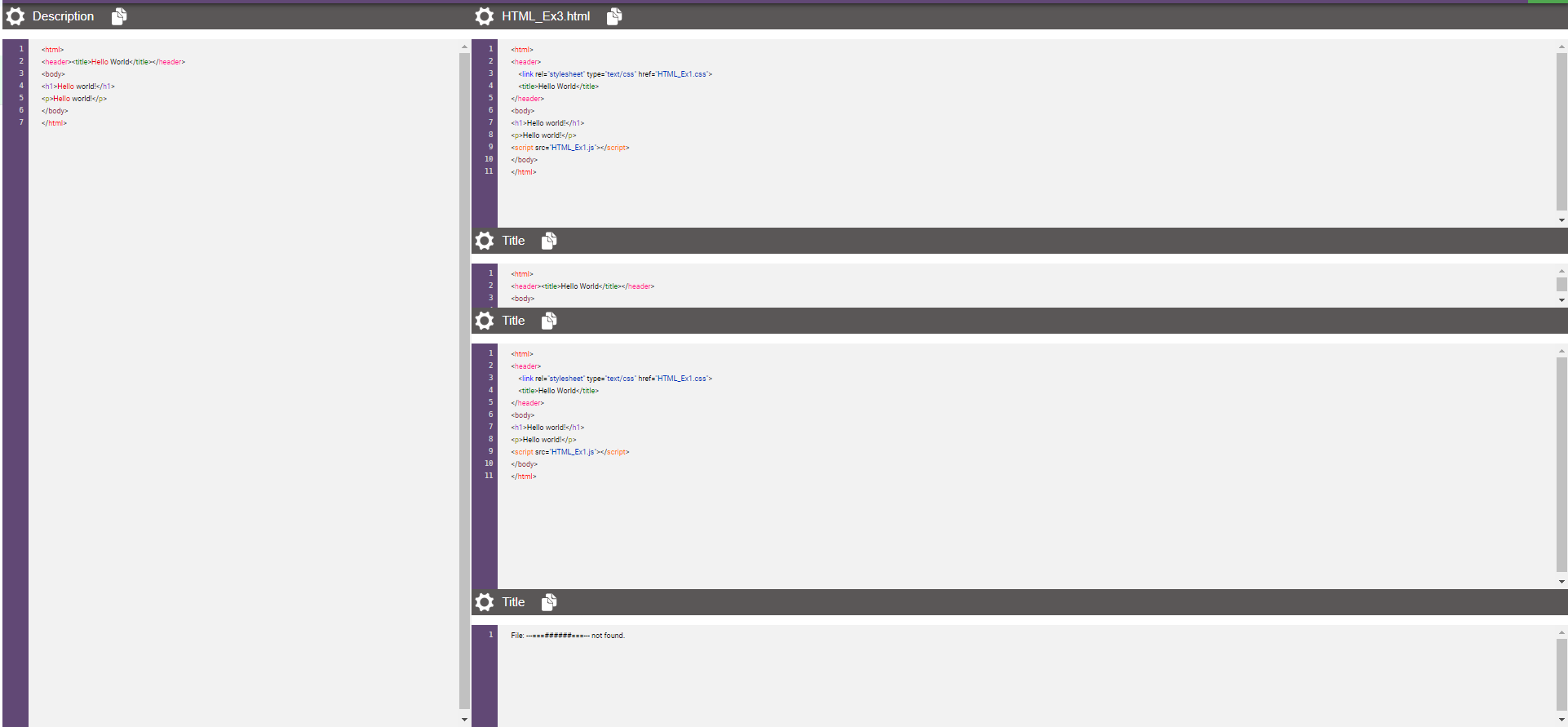Click '</html>' closing line in Description panel

[x=55, y=123]
